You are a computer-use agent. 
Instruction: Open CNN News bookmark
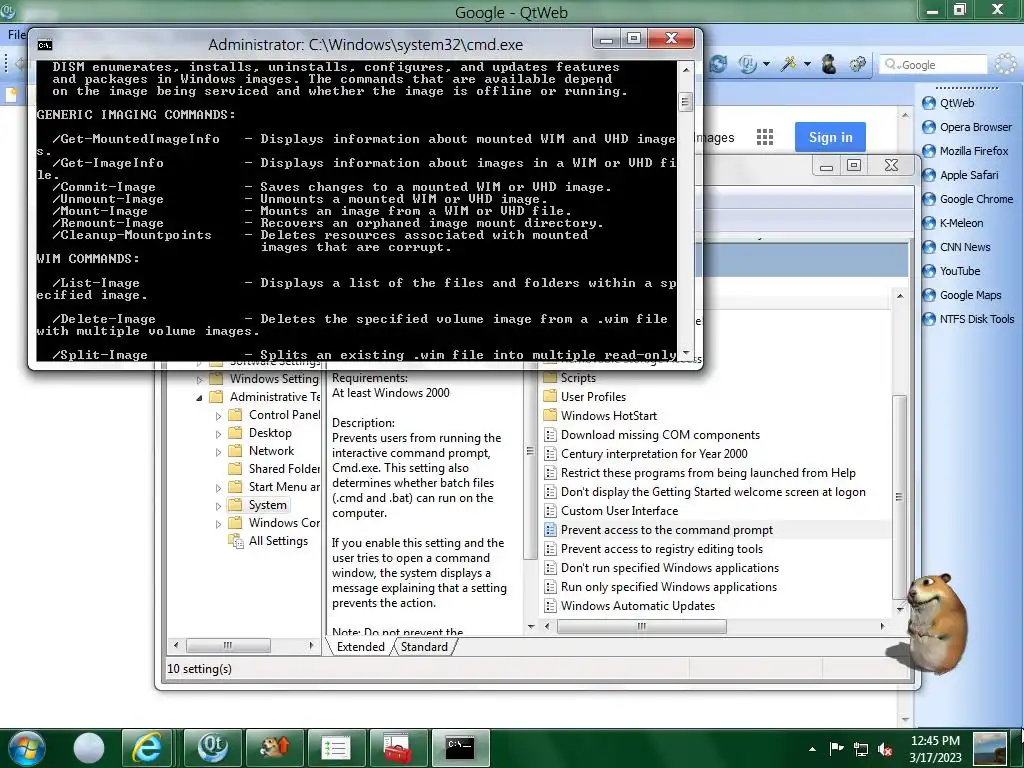click(x=956, y=248)
